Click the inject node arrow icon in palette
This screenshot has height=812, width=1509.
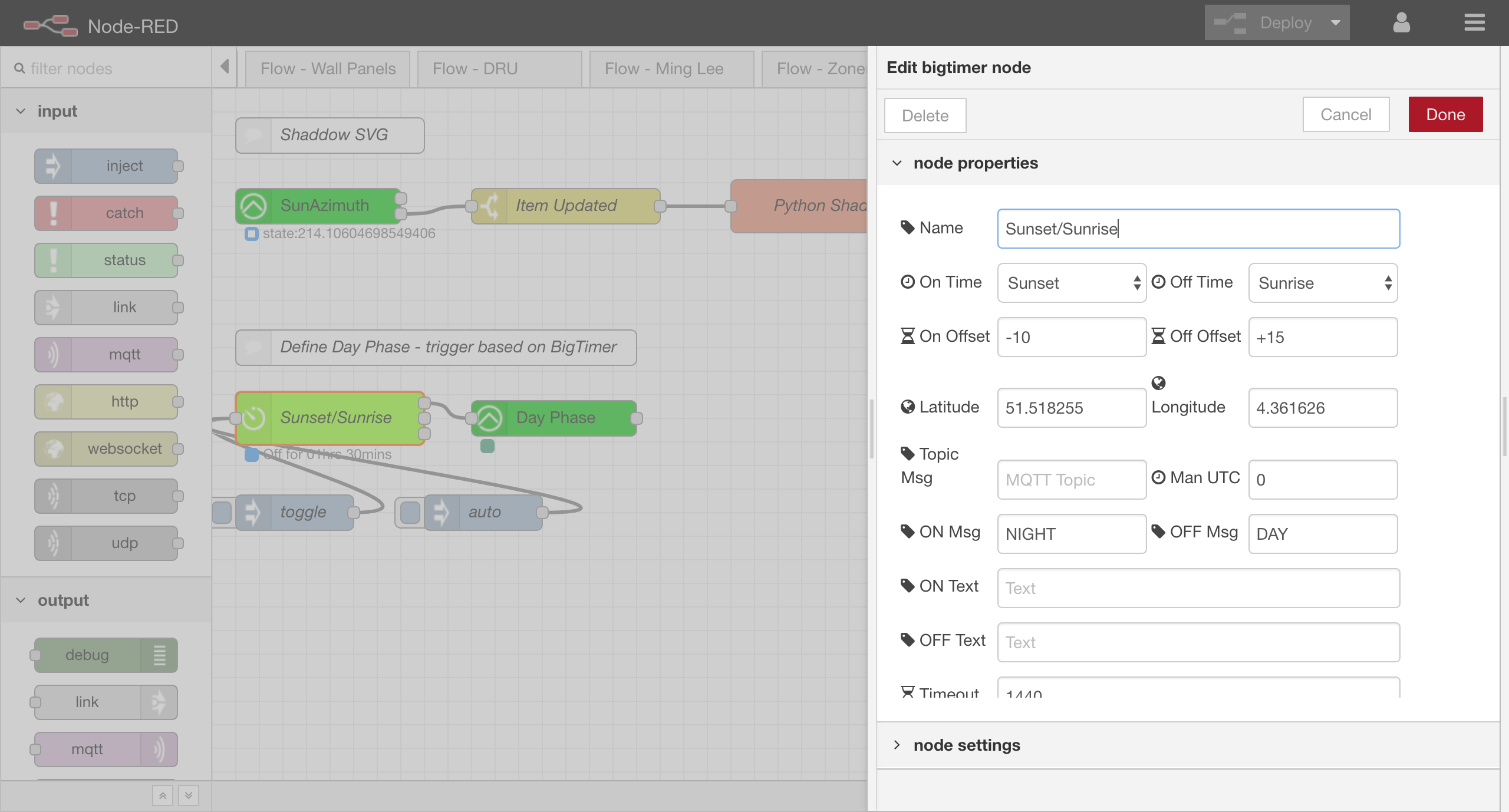tap(53, 166)
